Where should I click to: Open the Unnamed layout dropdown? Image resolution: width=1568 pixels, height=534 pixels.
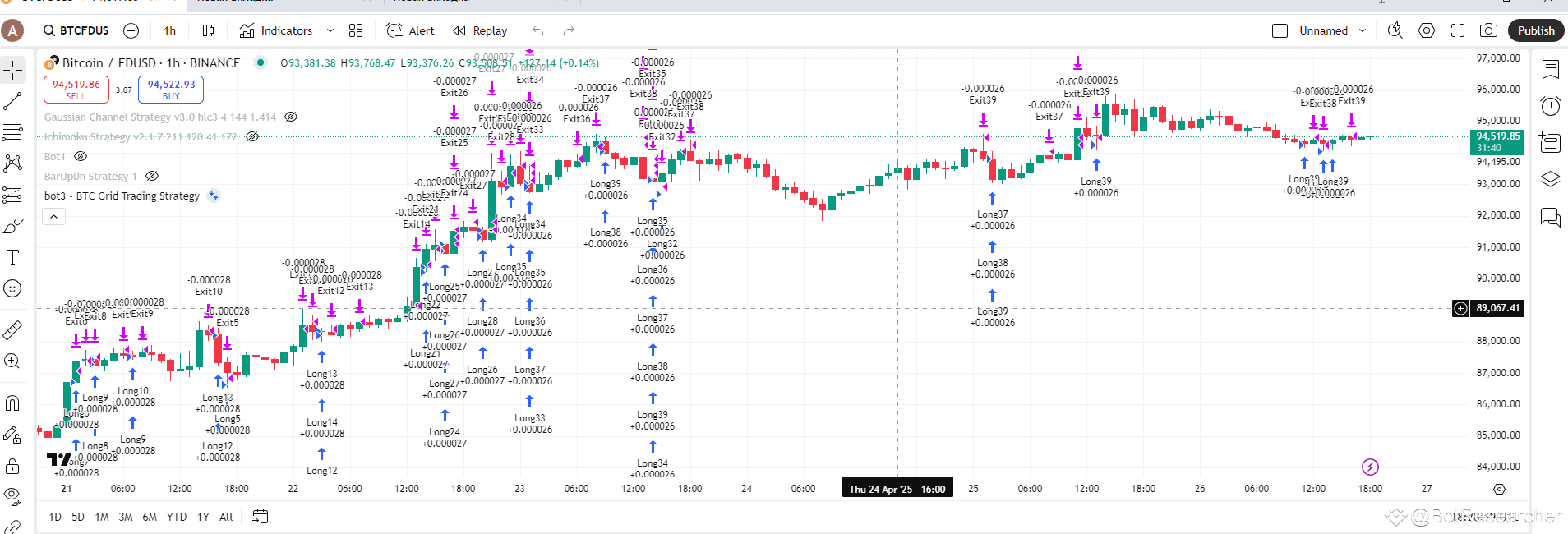coord(1363,30)
